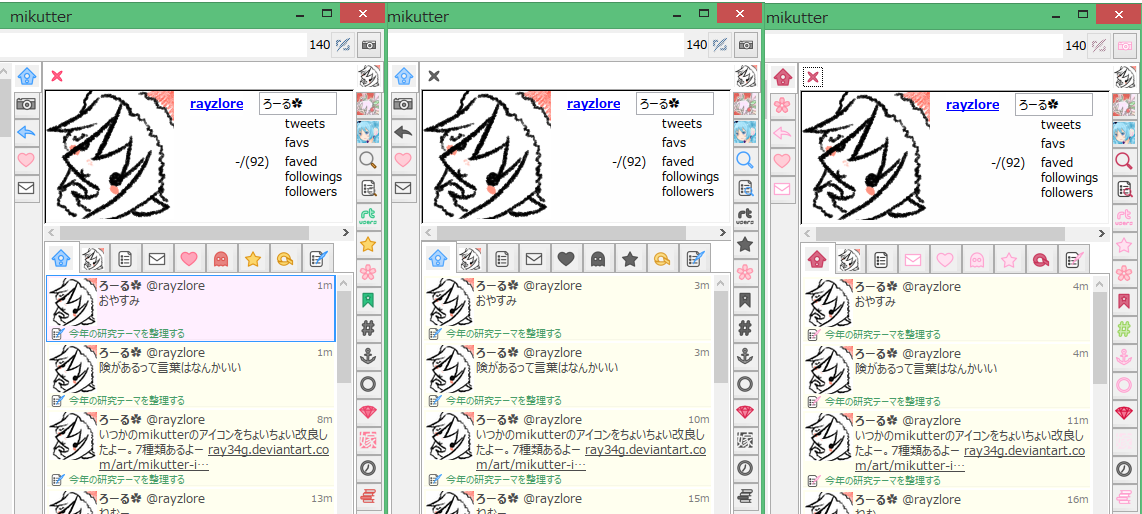This screenshot has width=1142, height=514.
Task: Open red magnifier search tab in right window
Action: click(x=1124, y=160)
